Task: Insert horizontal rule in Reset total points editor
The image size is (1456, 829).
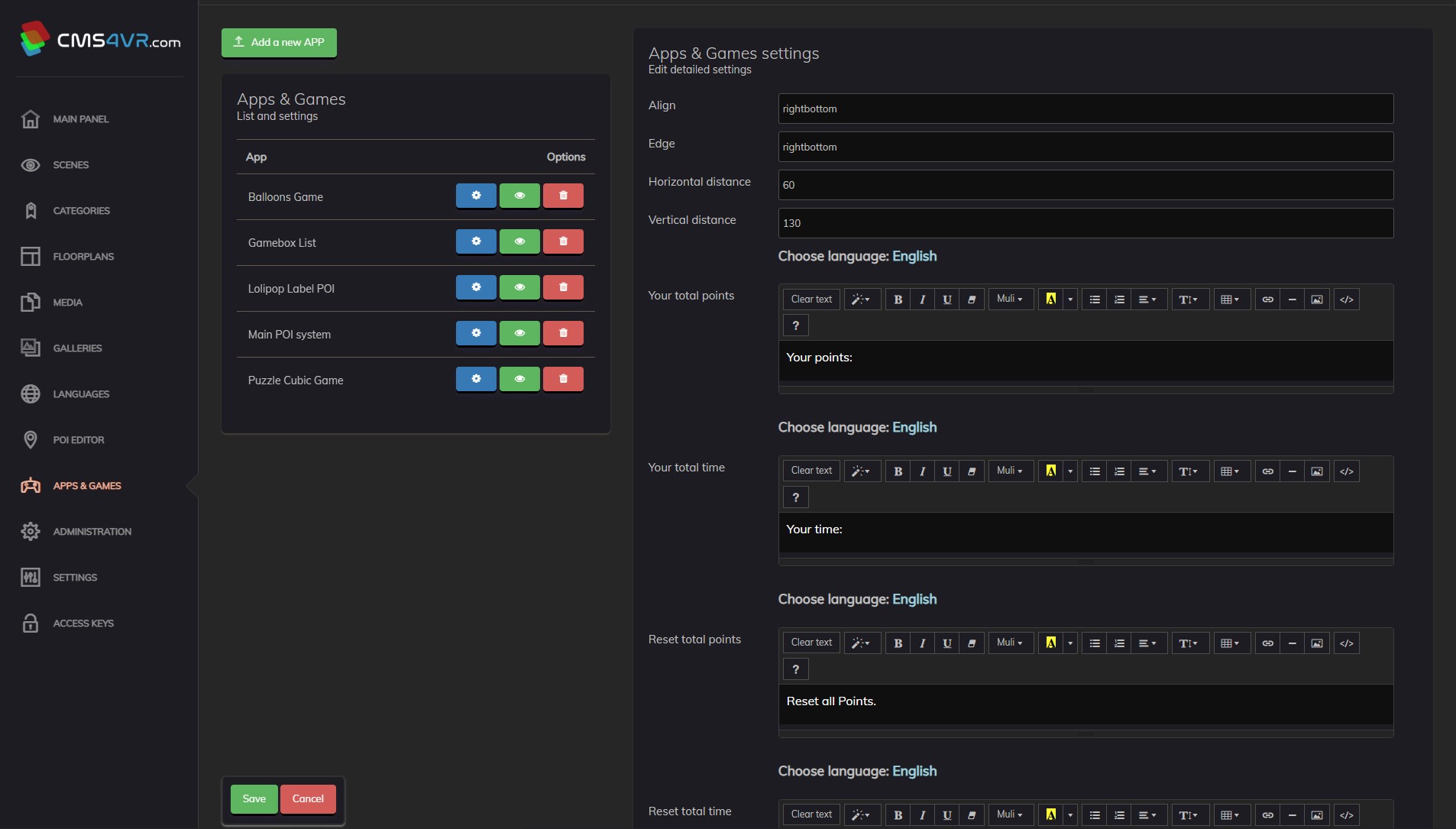Action: coord(1292,643)
